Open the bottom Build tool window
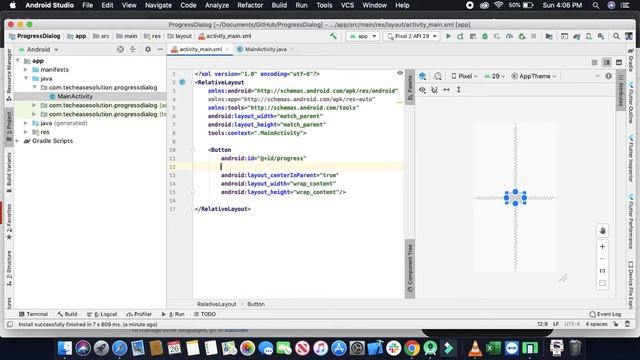Image resolution: width=640 pixels, height=360 pixels. (x=67, y=314)
